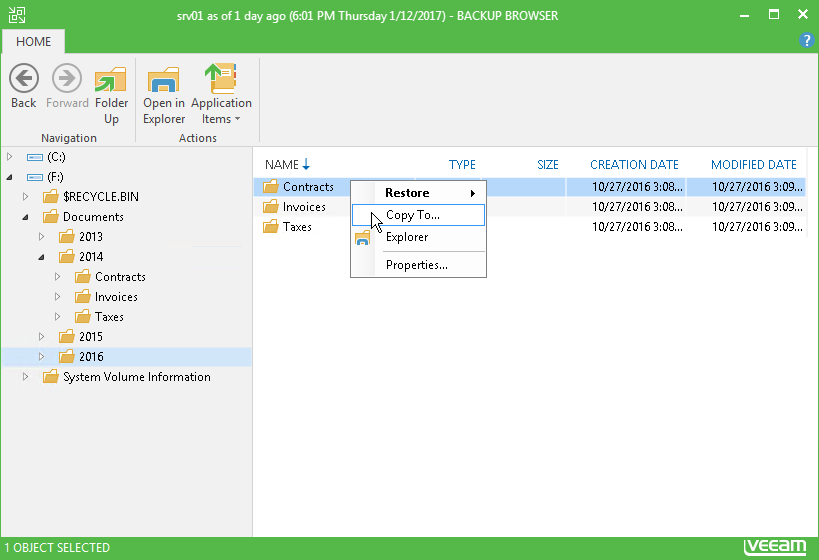Select the (C:) drive in tree
This screenshot has width=819, height=560.
(56, 157)
